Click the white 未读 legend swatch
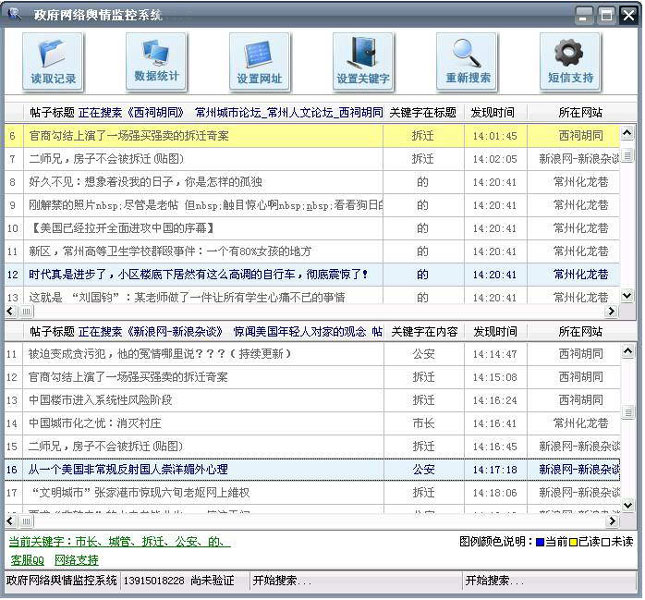 (606, 542)
